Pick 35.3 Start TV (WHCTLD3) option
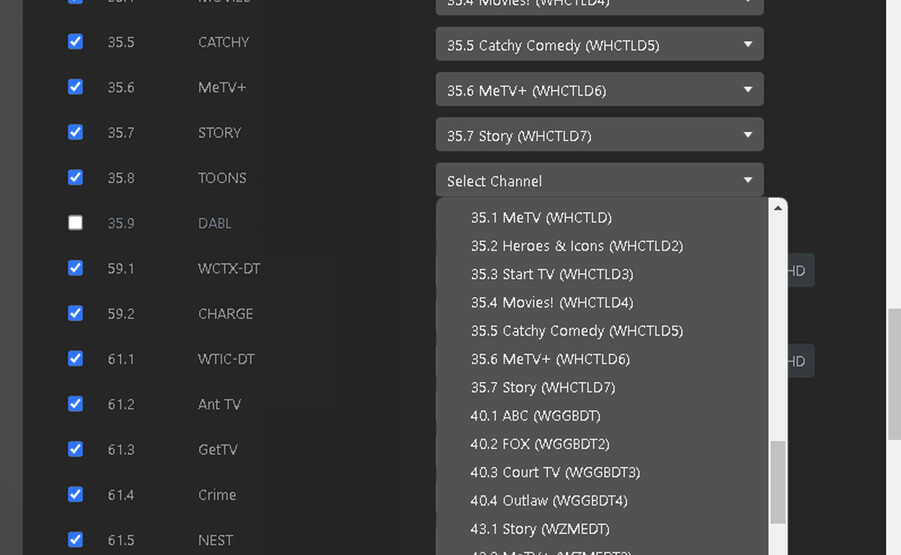The image size is (901, 555). click(x=552, y=274)
